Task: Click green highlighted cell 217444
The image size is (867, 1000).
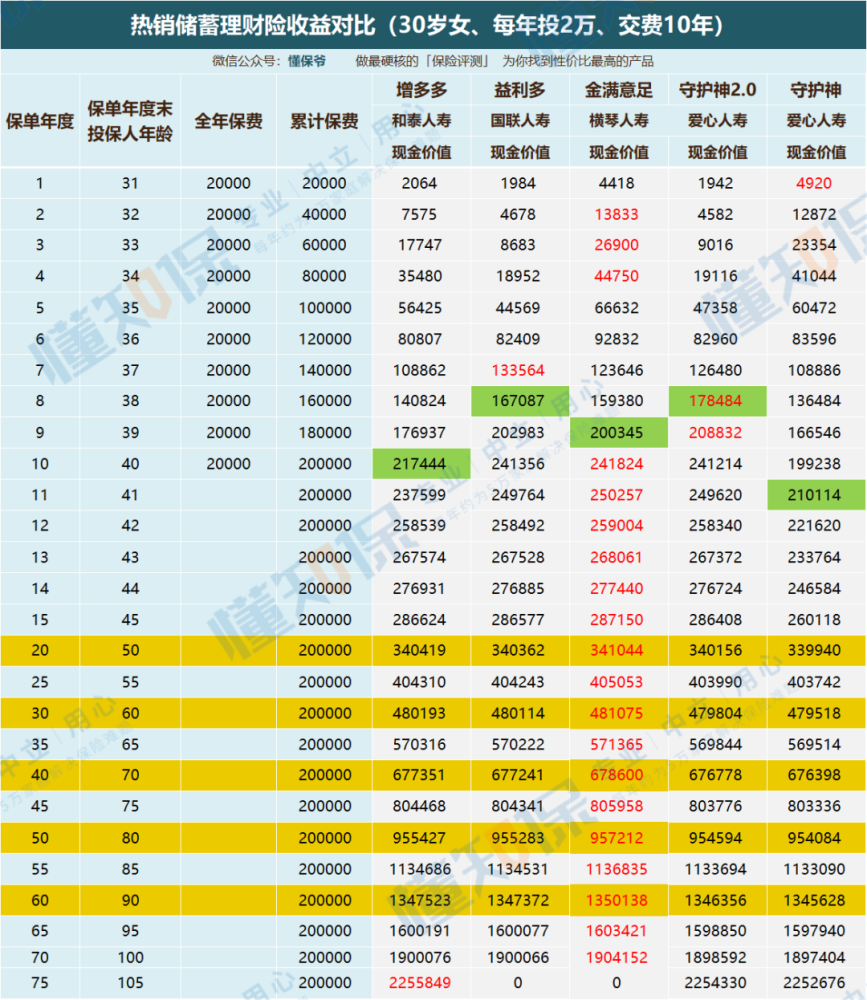Action: [422, 464]
